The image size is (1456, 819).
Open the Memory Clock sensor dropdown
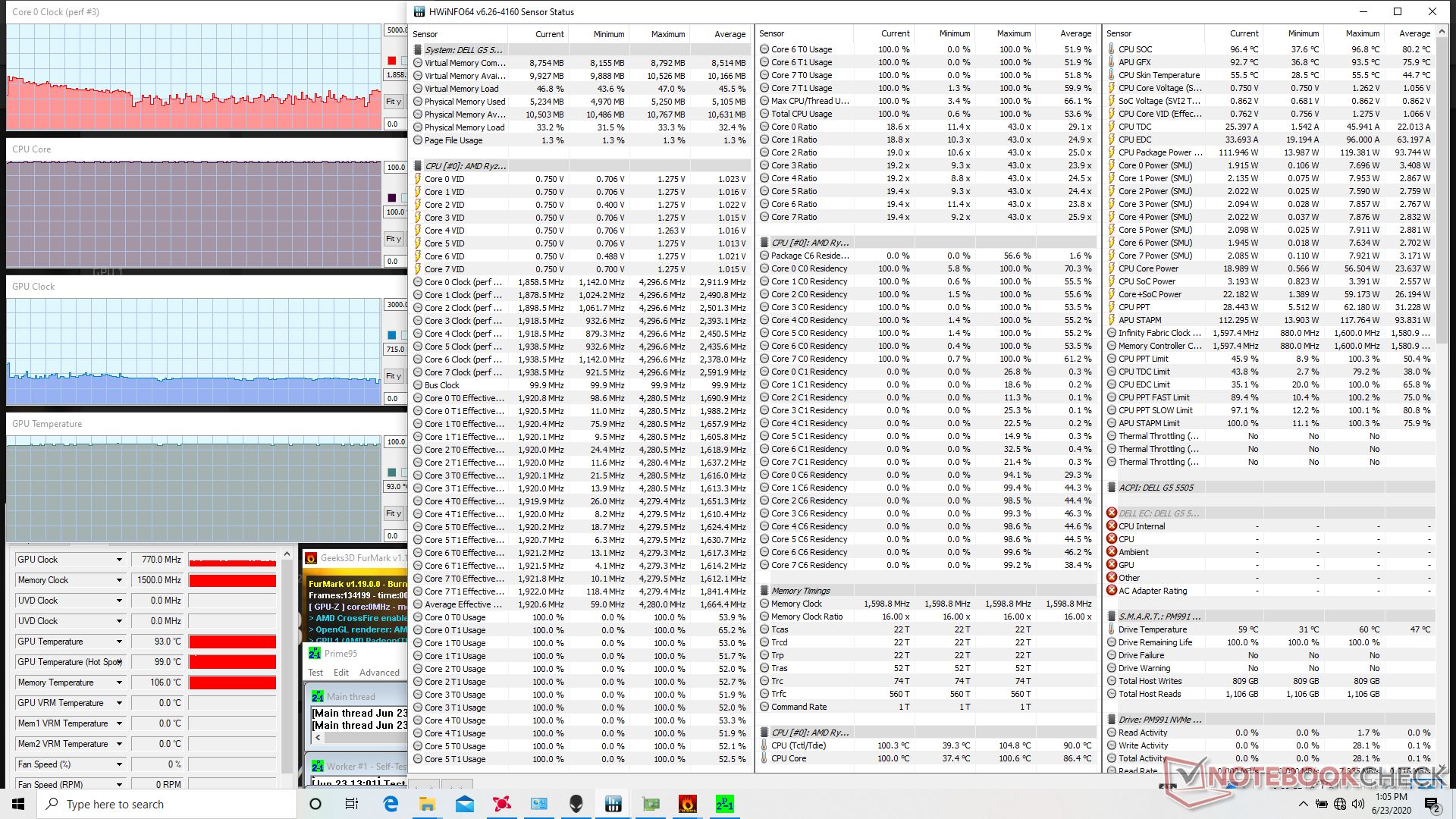tap(119, 580)
